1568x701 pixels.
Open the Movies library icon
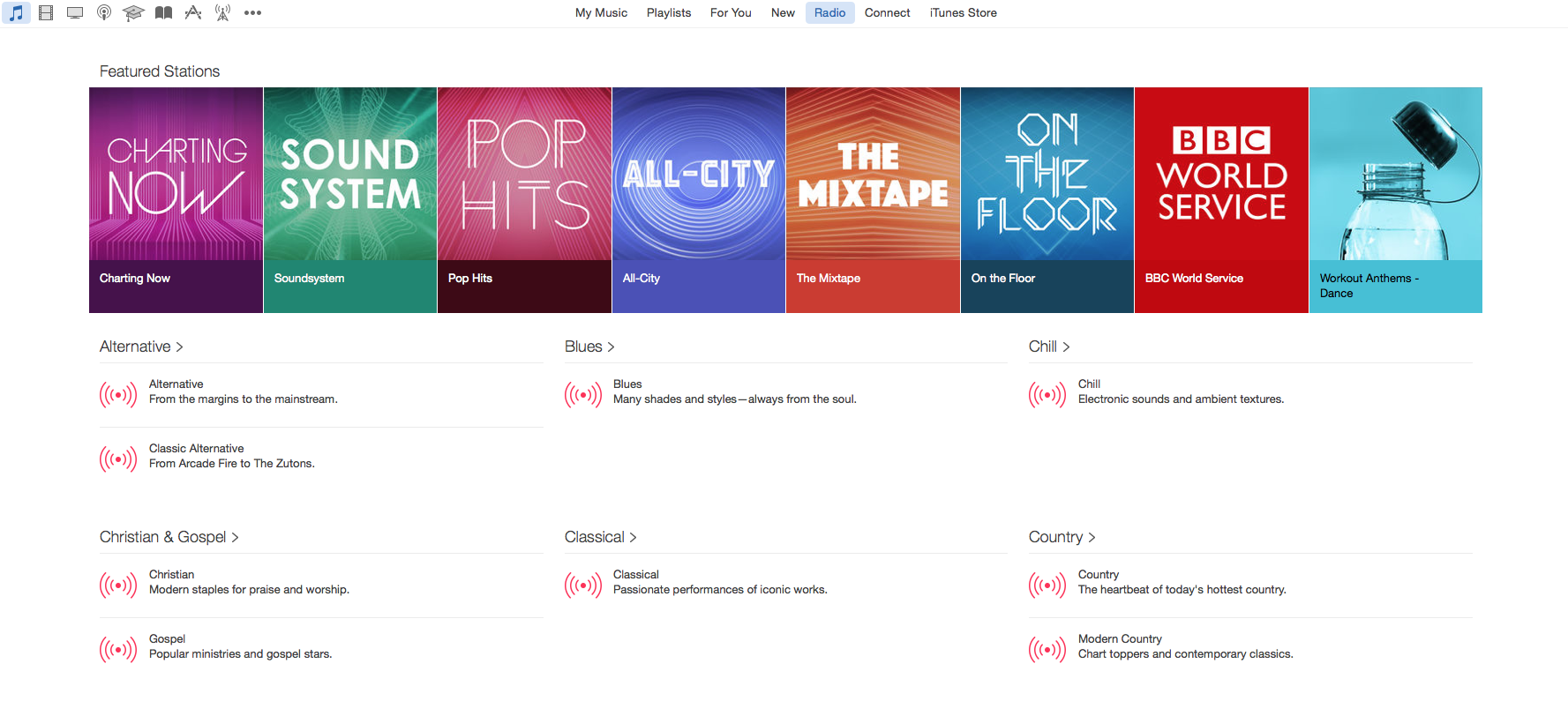(46, 13)
